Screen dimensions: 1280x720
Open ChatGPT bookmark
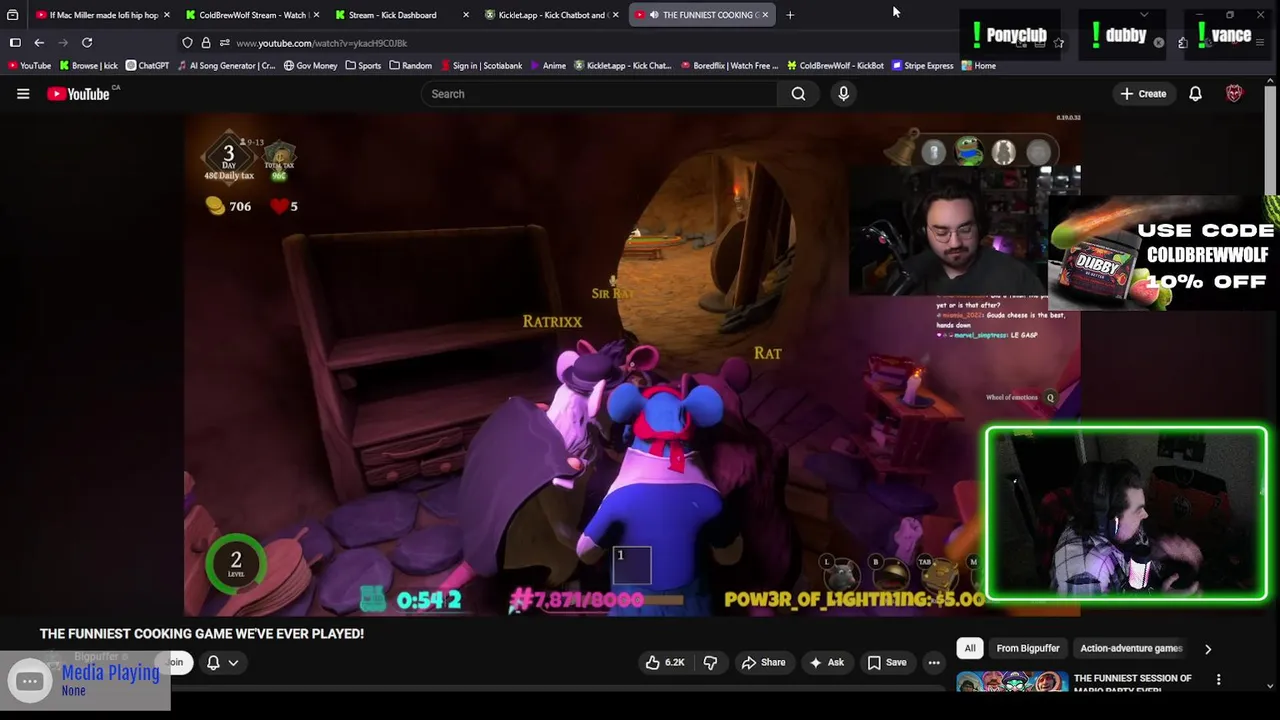(147, 66)
